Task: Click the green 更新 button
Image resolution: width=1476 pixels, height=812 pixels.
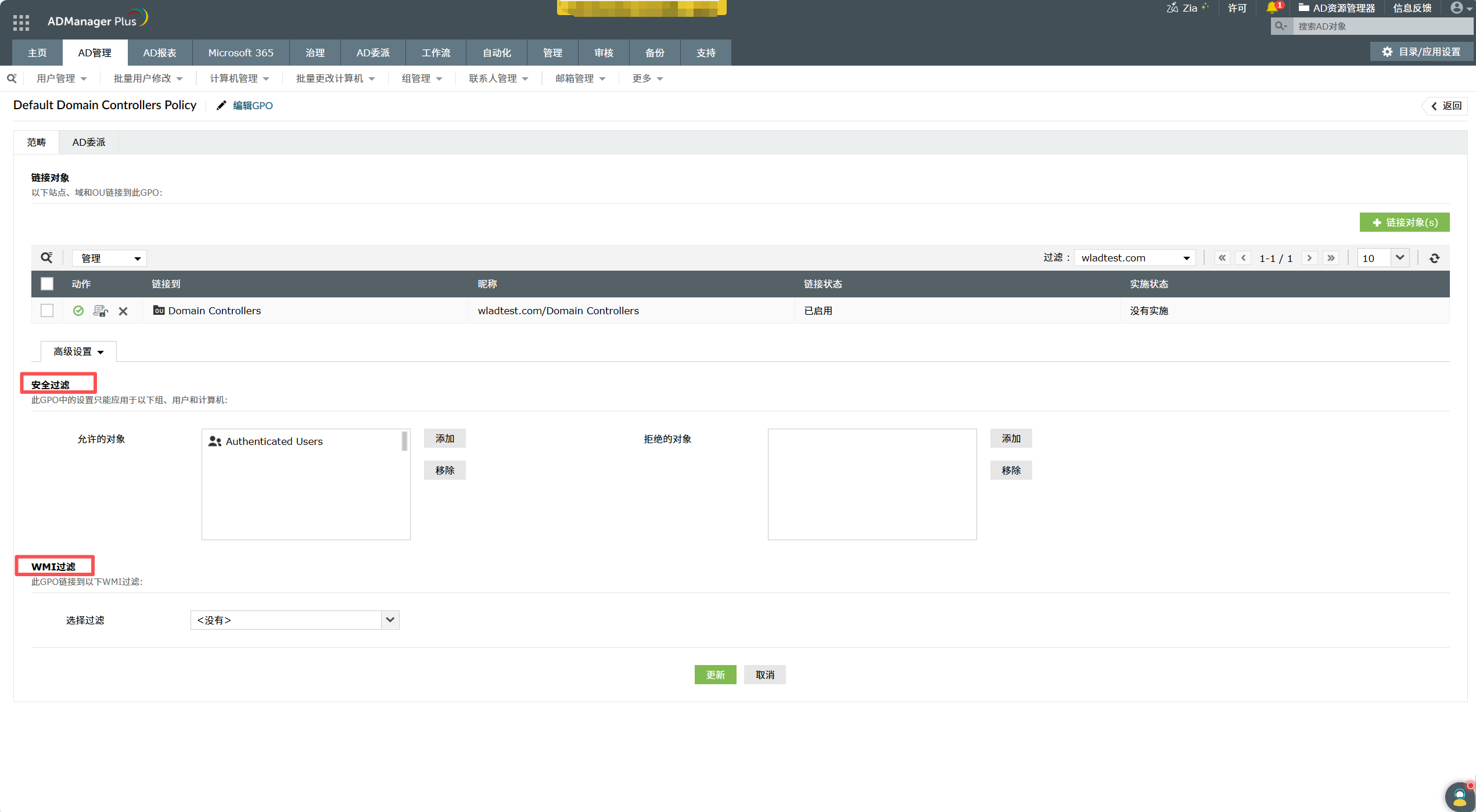Action: tap(715, 674)
